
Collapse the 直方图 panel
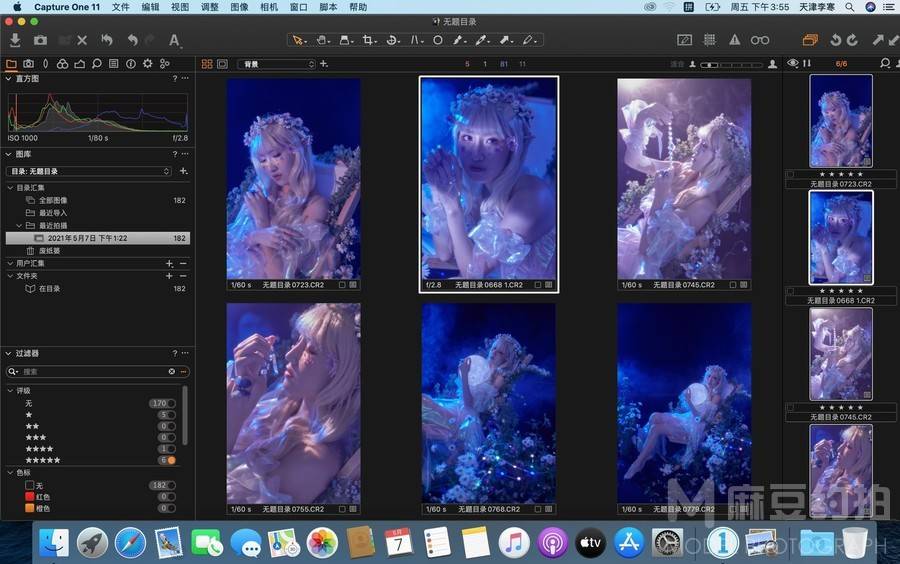click(x=9, y=79)
